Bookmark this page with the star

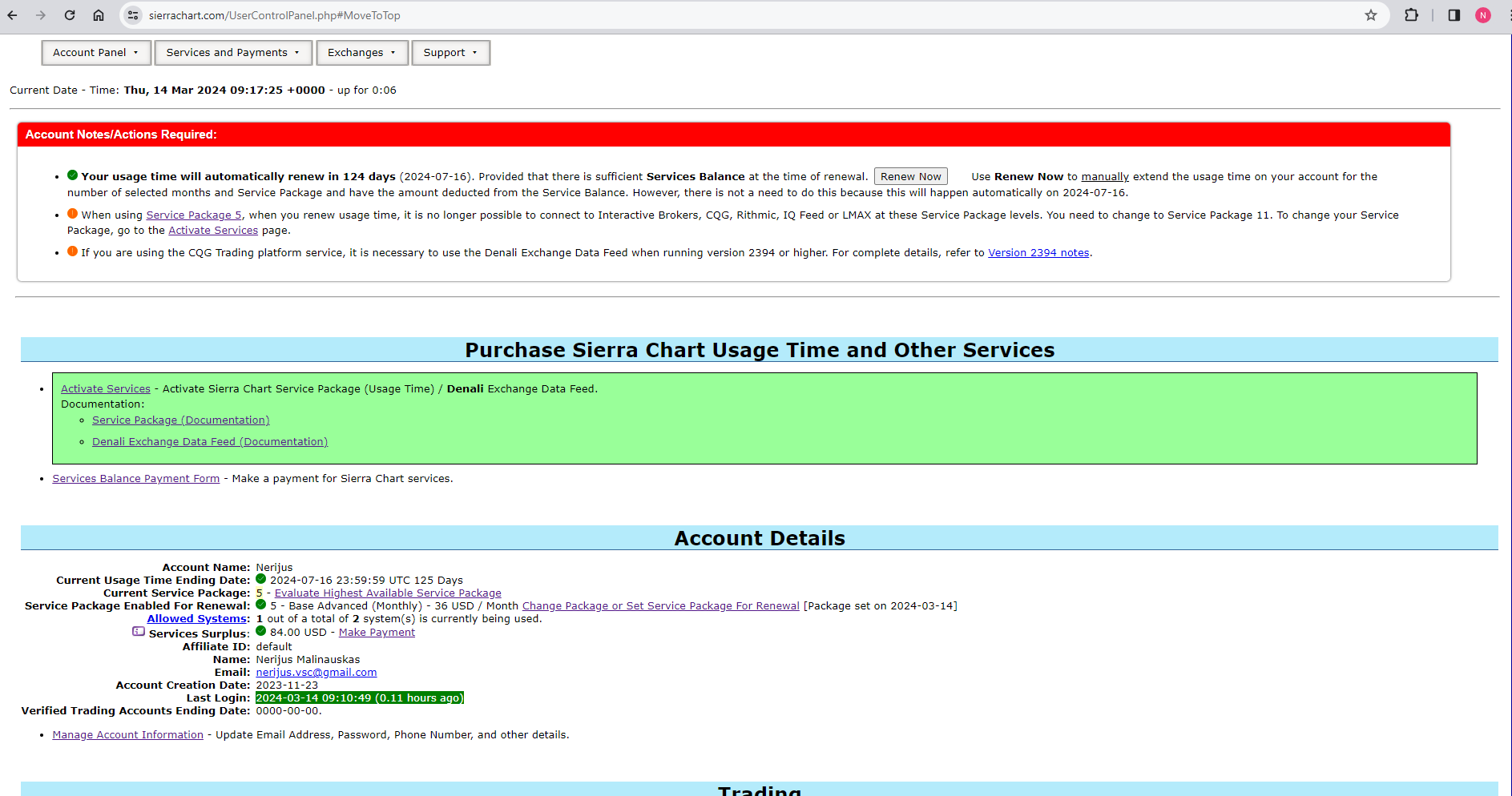pyautogui.click(x=1371, y=15)
